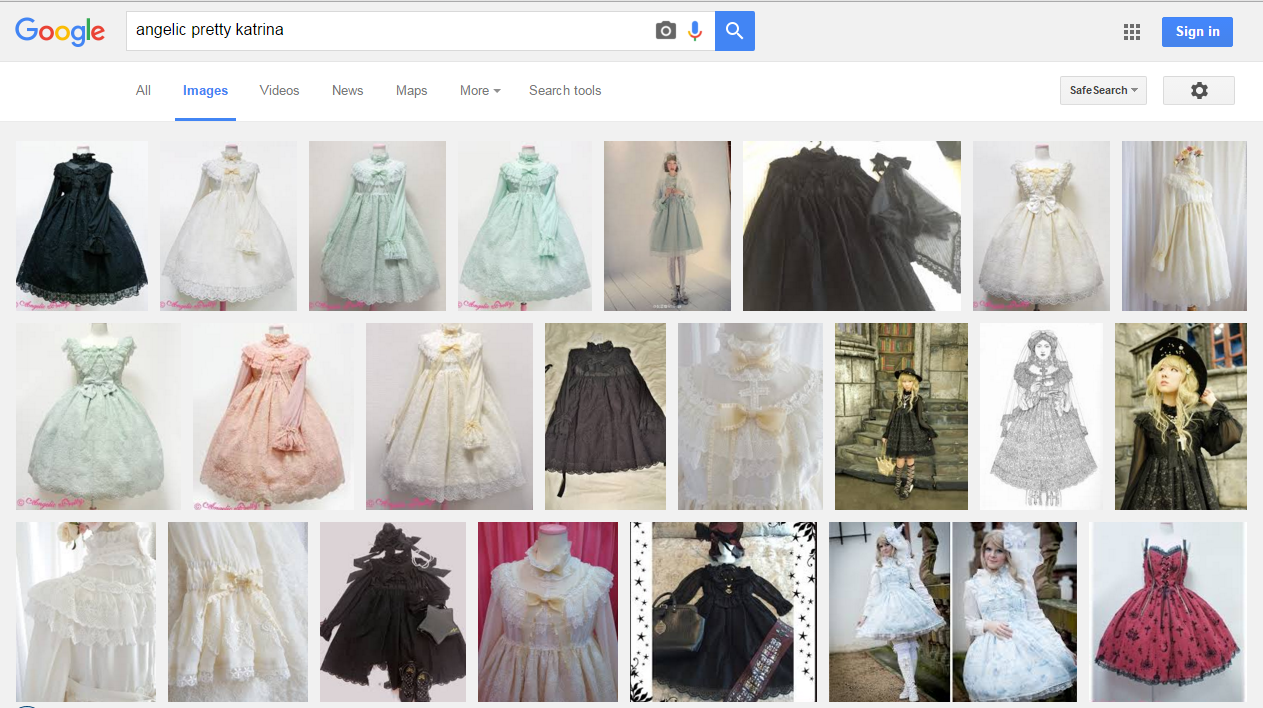Open settings gear button
This screenshot has width=1263, height=708.
[1199, 90]
